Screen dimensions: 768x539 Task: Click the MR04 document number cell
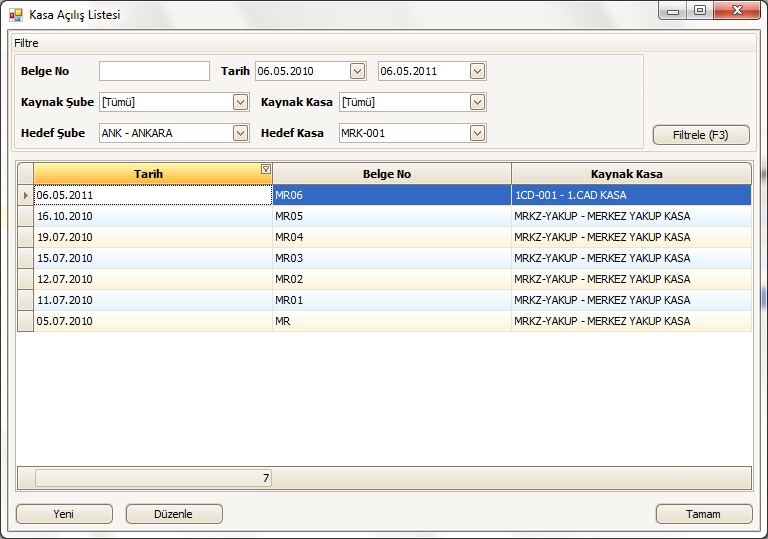point(392,237)
